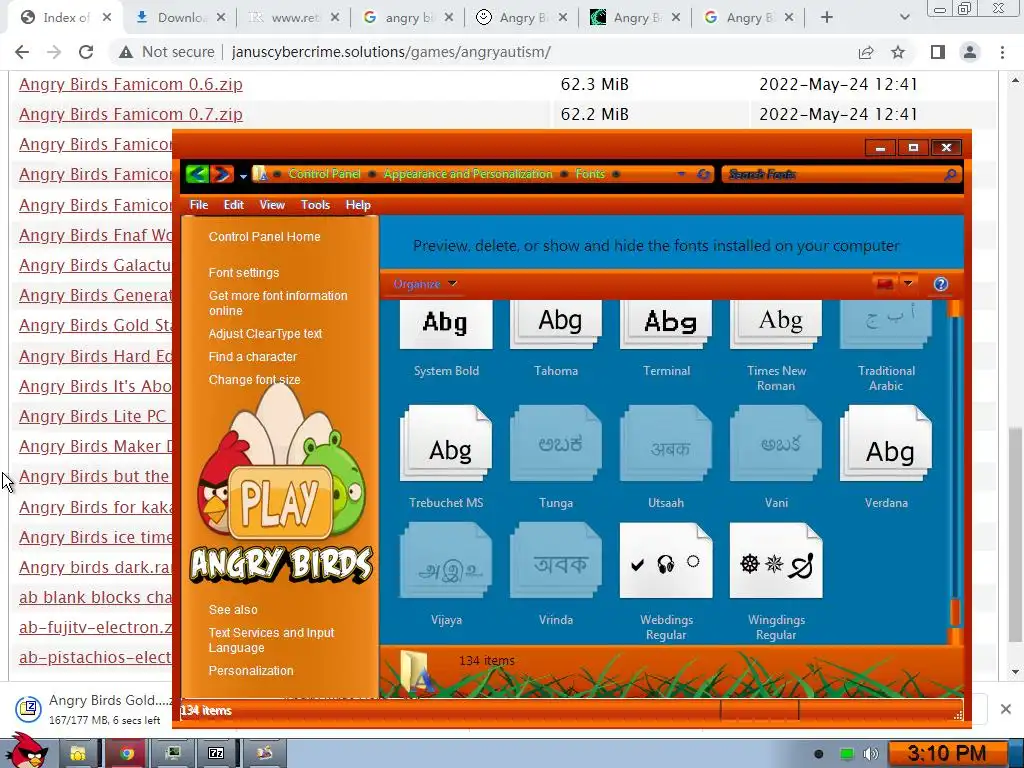
Task: Open the Trebuchet MS font icon
Action: pyautogui.click(x=446, y=443)
